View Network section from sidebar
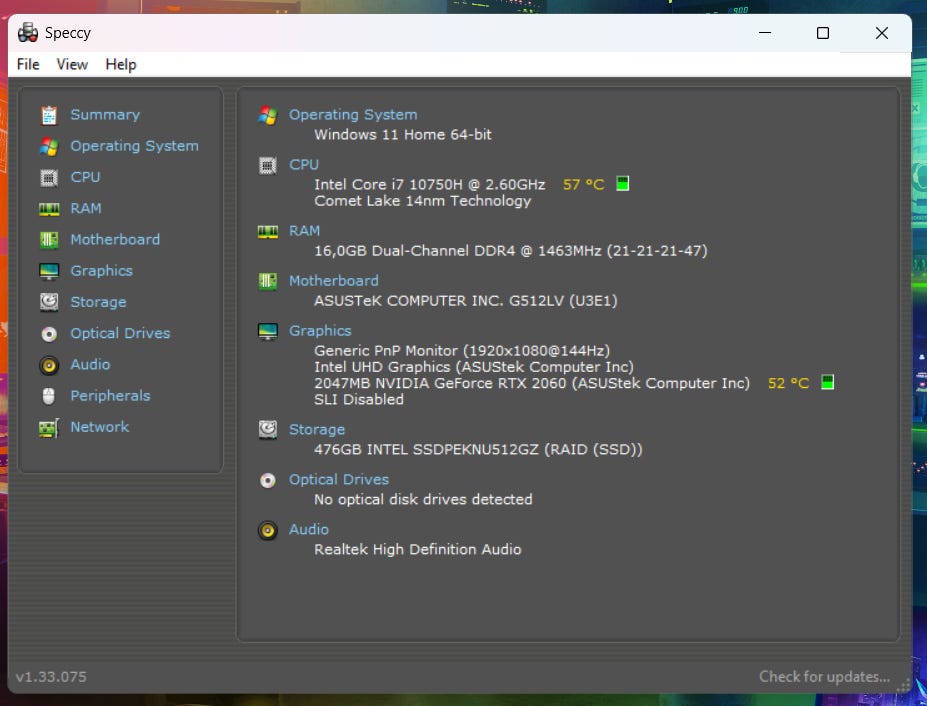 click(99, 427)
